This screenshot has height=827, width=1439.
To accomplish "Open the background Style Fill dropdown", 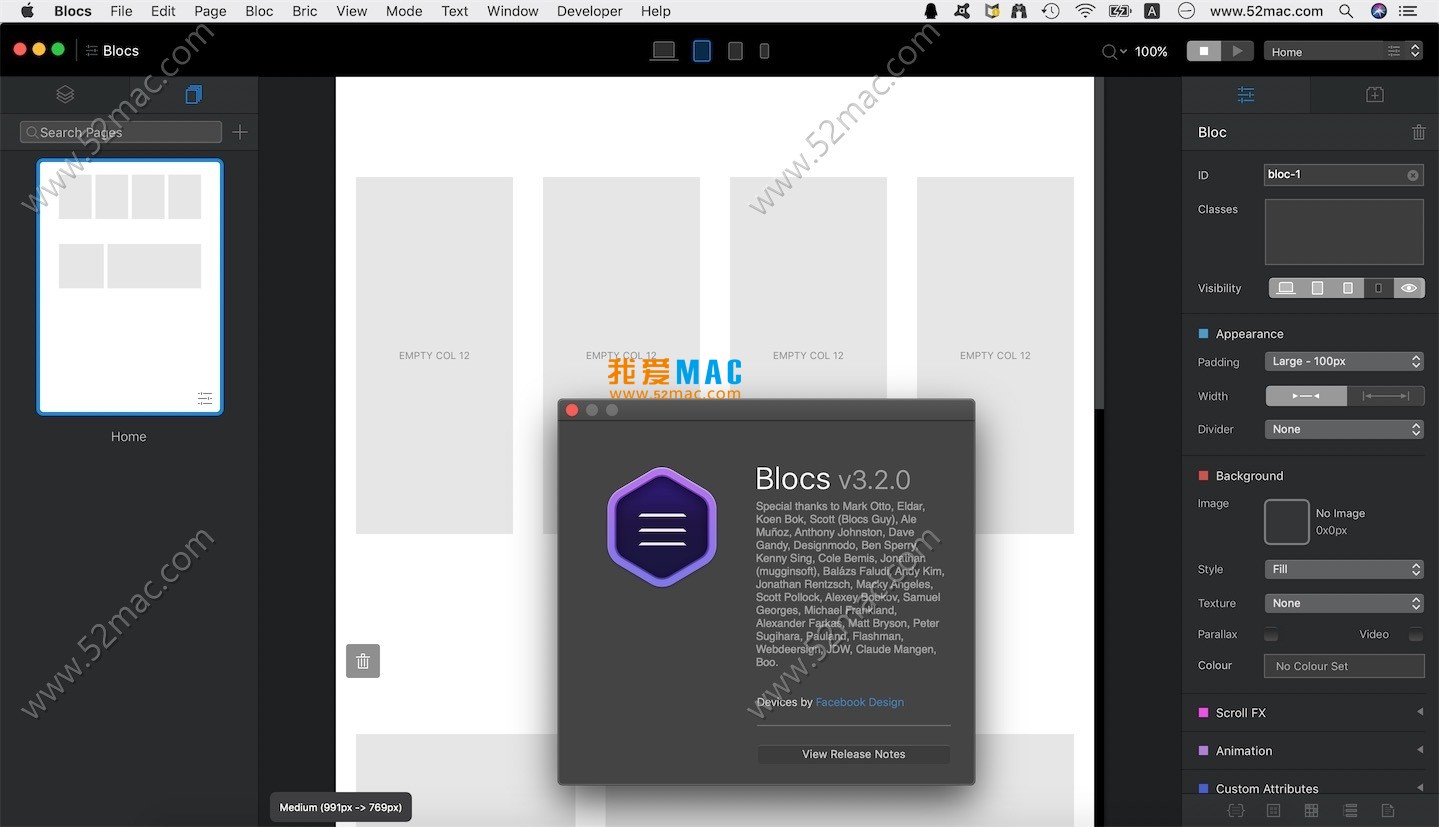I will pyautogui.click(x=1344, y=569).
